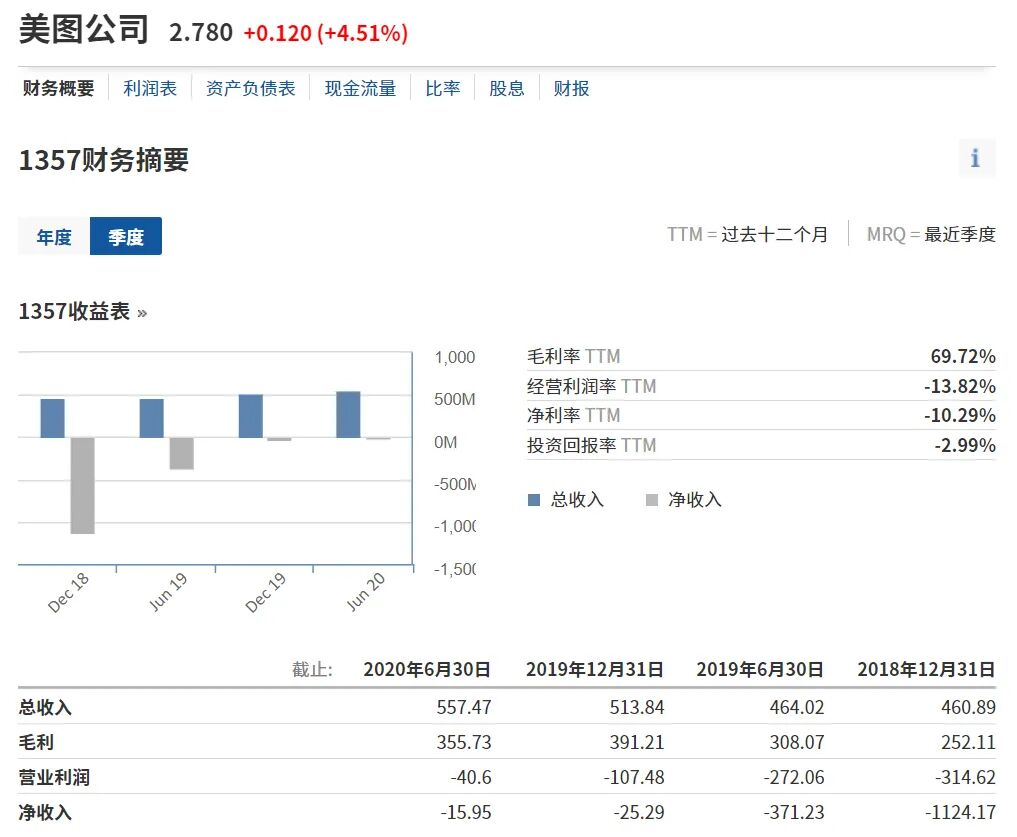Click the net income value -15.95
Image resolution: width=1017 pixels, height=837 pixels.
pyautogui.click(x=466, y=812)
